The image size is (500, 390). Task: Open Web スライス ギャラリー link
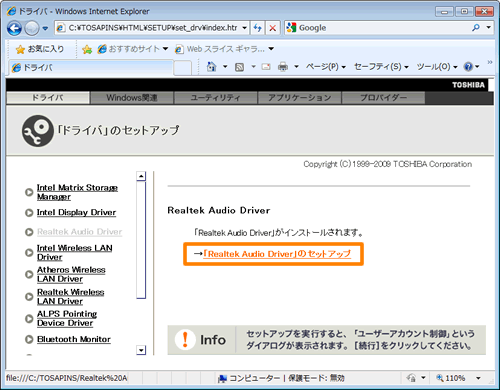point(224,49)
